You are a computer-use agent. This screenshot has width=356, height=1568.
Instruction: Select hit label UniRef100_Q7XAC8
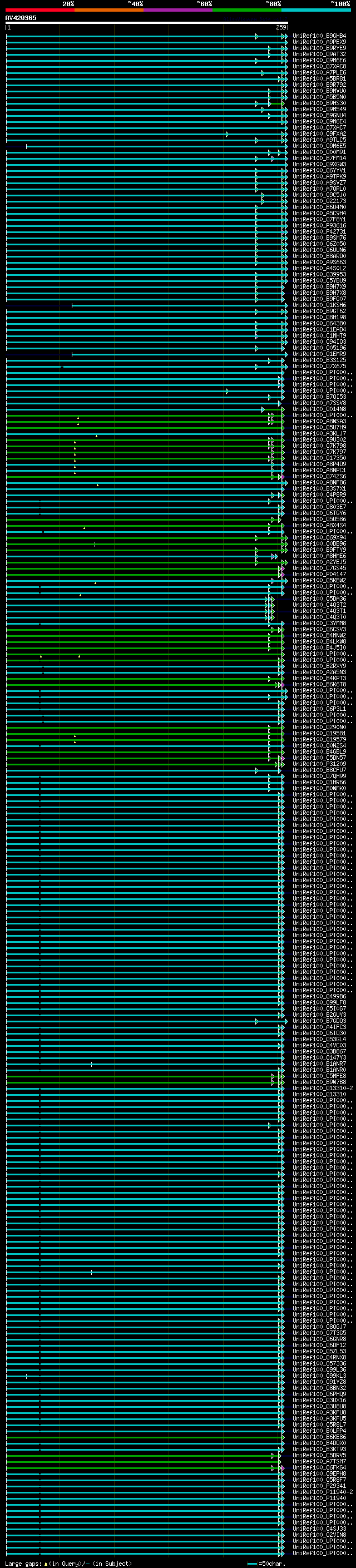point(319,66)
